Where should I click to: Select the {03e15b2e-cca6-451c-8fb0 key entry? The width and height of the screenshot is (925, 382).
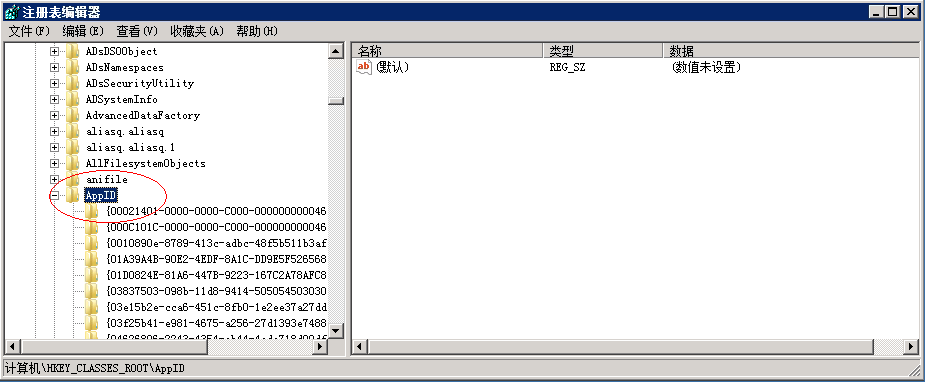[x=216, y=307]
